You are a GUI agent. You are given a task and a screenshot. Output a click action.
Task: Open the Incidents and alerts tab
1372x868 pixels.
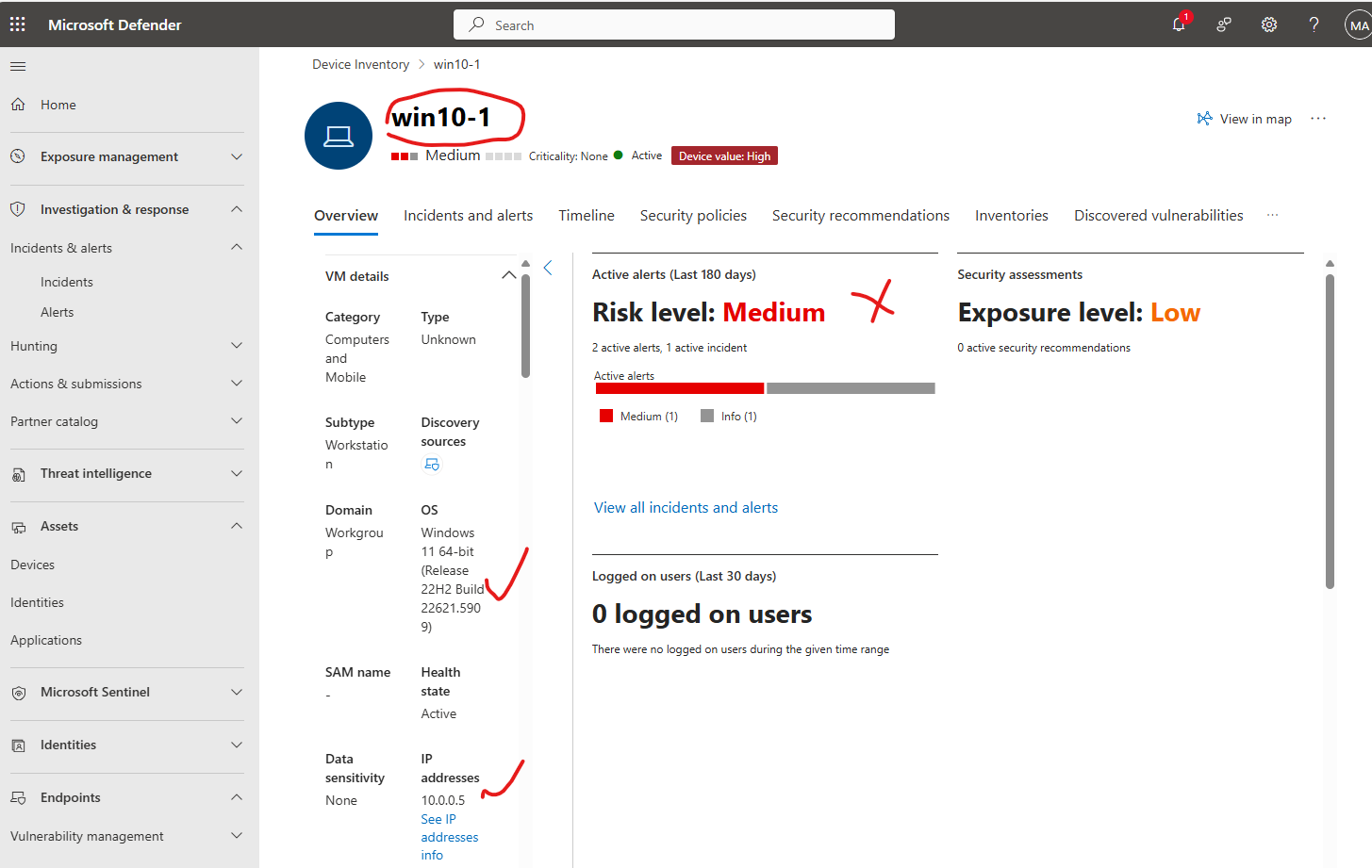coord(468,216)
